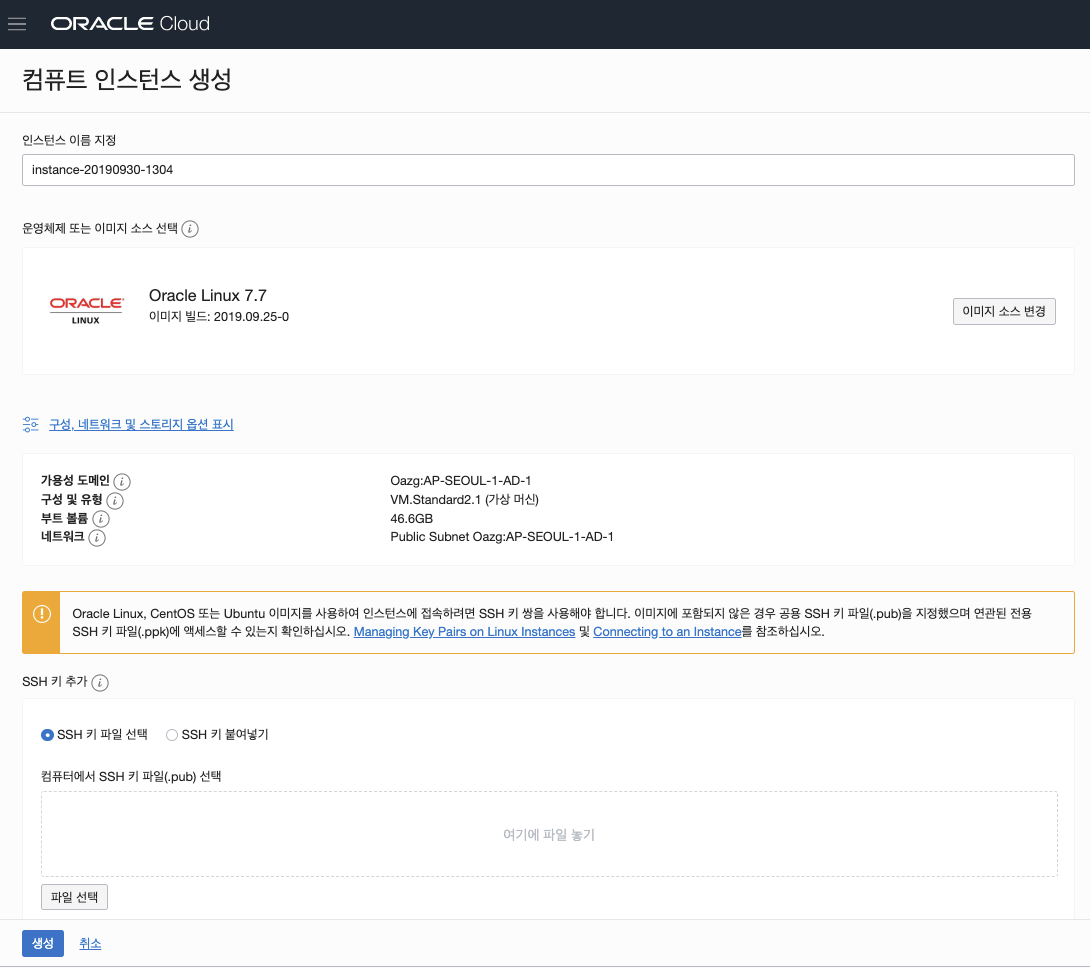Show info for 가용성 도메인
This screenshot has height=968, width=1090.
coord(122,481)
